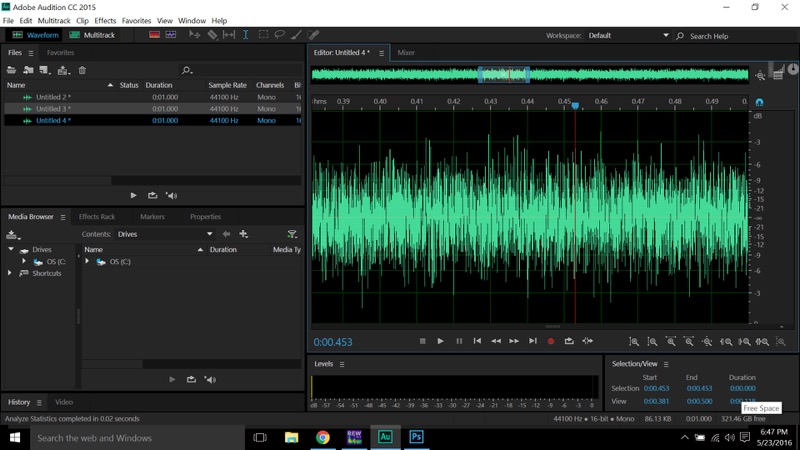
Task: Toggle loop playback in editor transport
Action: pos(569,341)
